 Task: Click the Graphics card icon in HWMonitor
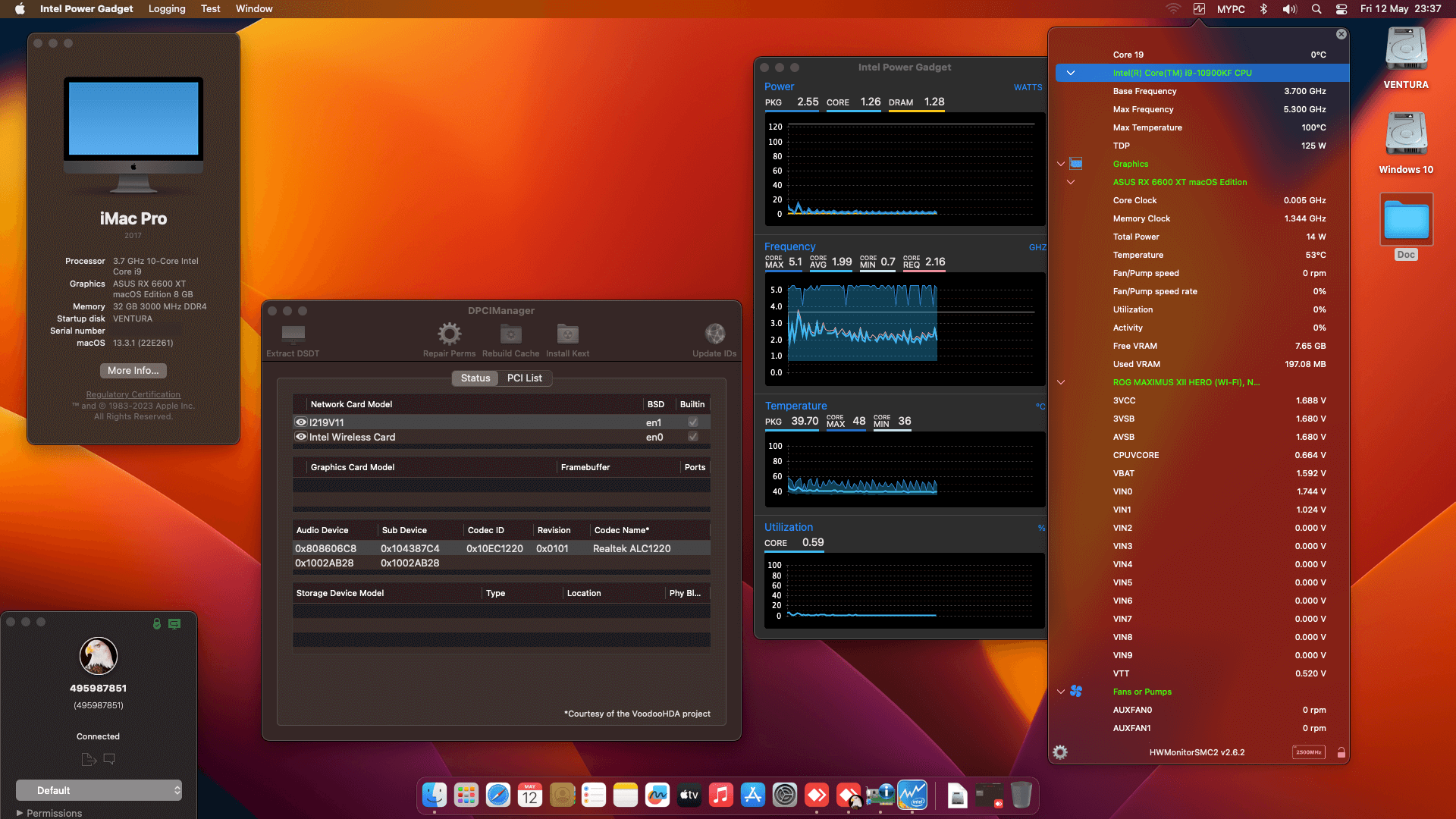click(x=1076, y=163)
